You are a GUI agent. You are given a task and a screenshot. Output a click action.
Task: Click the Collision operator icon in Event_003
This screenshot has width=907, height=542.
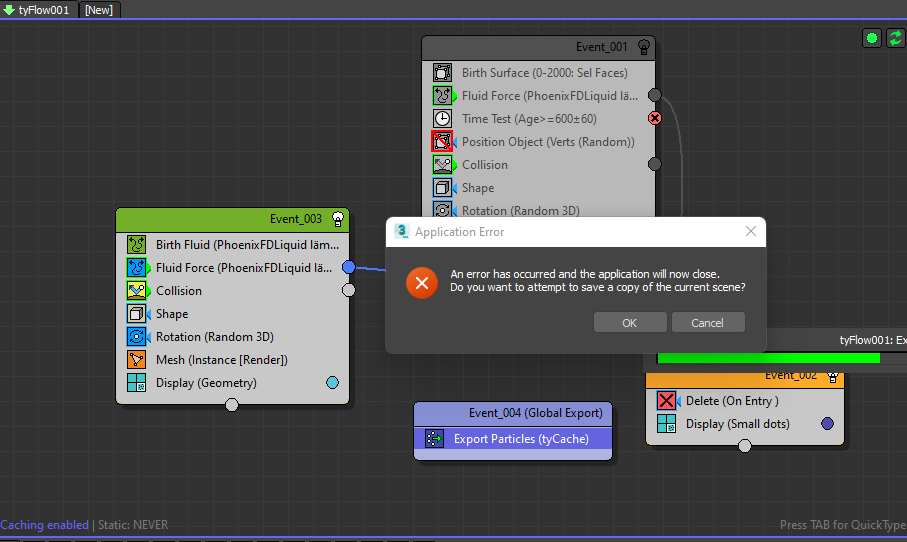click(137, 290)
